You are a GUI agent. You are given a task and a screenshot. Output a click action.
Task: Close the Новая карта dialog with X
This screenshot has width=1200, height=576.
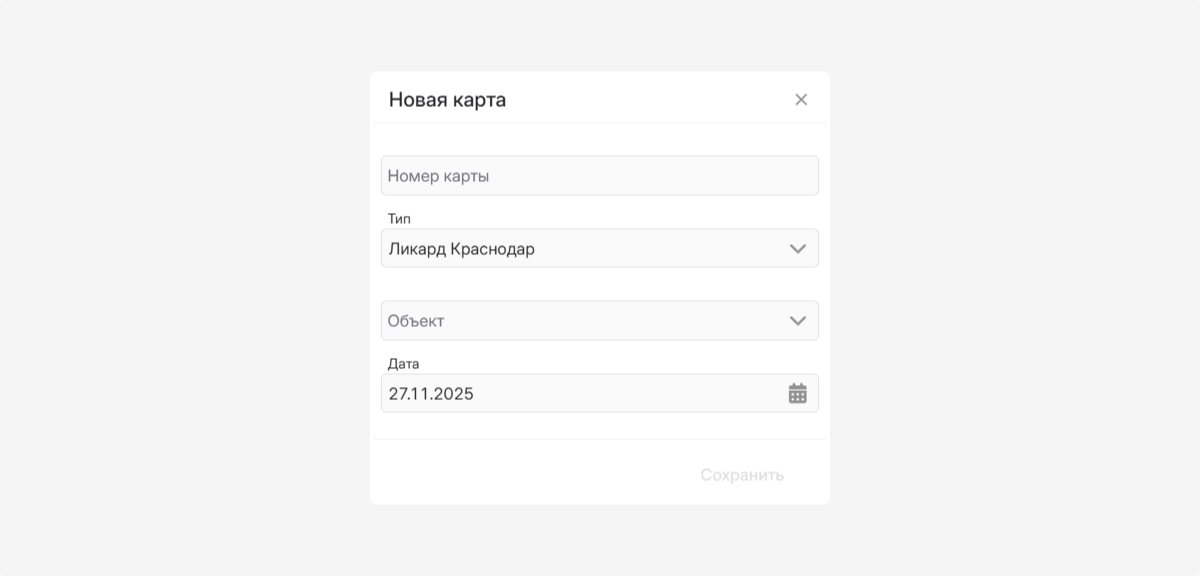coord(801,99)
